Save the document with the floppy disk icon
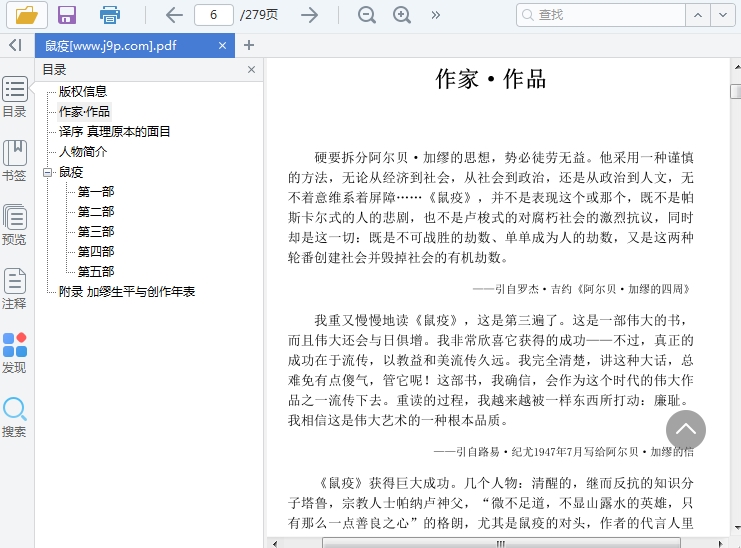This screenshot has height=548, width=741. point(67,15)
